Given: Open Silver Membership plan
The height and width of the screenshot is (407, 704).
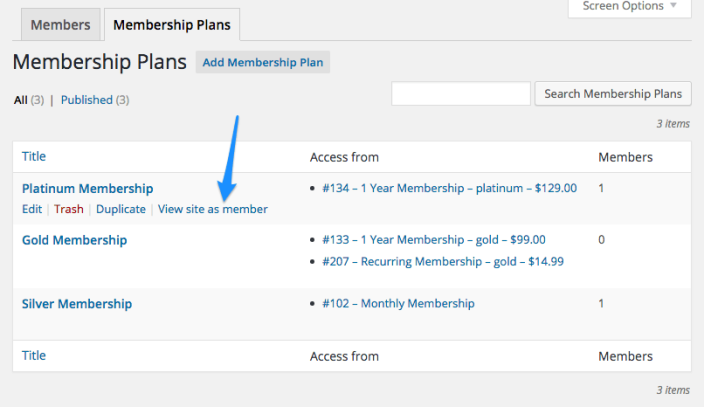Looking at the screenshot, I should coord(76,303).
